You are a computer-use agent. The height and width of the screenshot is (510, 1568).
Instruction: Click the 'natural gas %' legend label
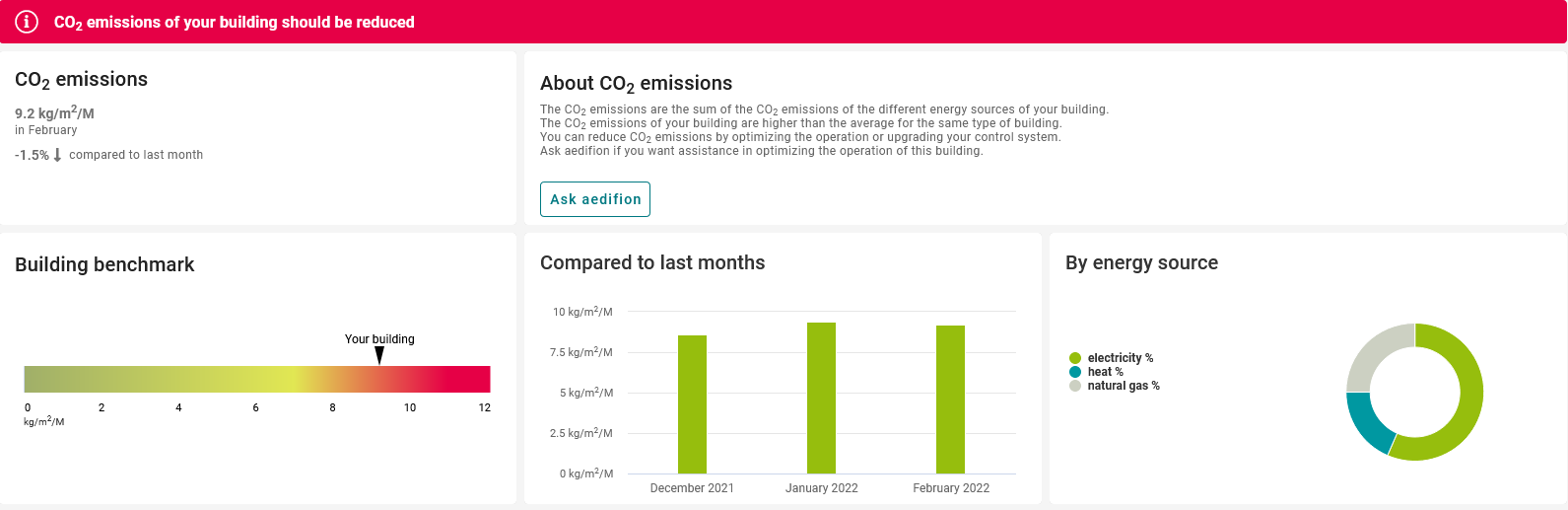pyautogui.click(x=1124, y=386)
